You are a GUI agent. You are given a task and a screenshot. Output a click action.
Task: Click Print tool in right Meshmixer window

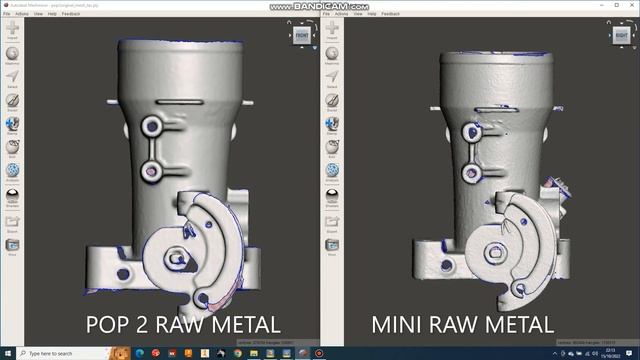click(x=332, y=247)
